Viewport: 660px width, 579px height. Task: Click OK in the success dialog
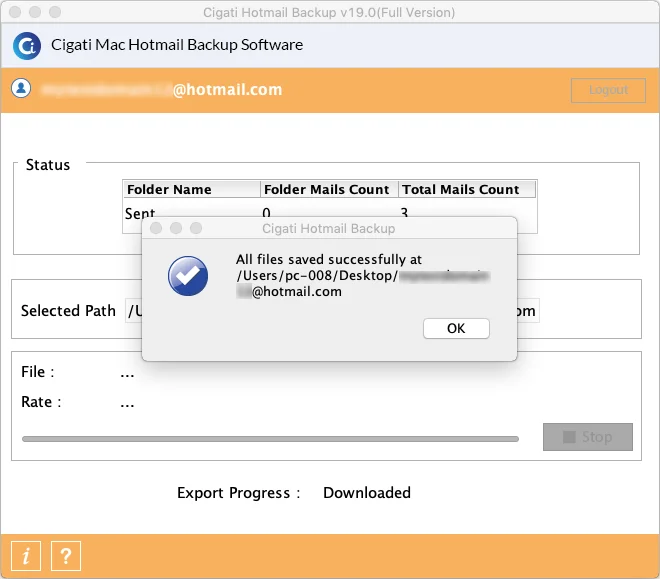pos(456,328)
